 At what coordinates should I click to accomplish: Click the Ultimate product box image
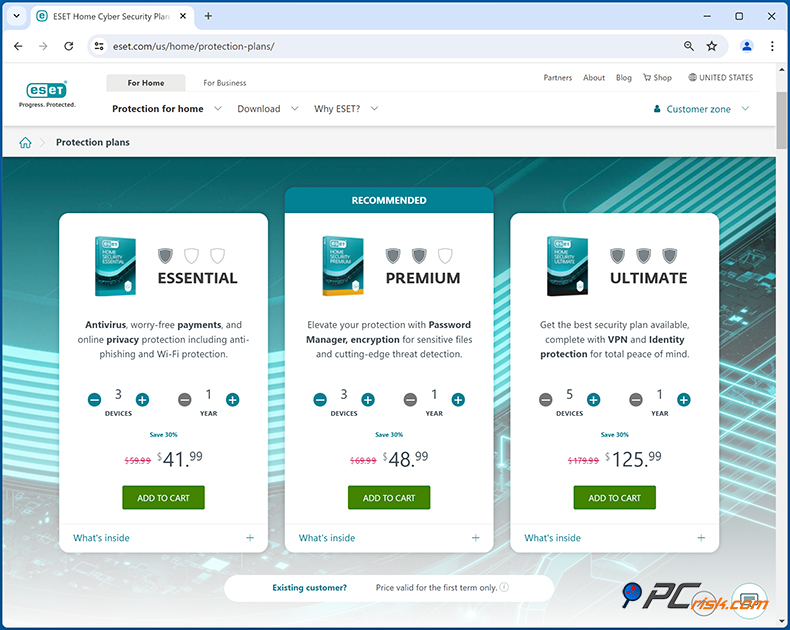tap(567, 266)
